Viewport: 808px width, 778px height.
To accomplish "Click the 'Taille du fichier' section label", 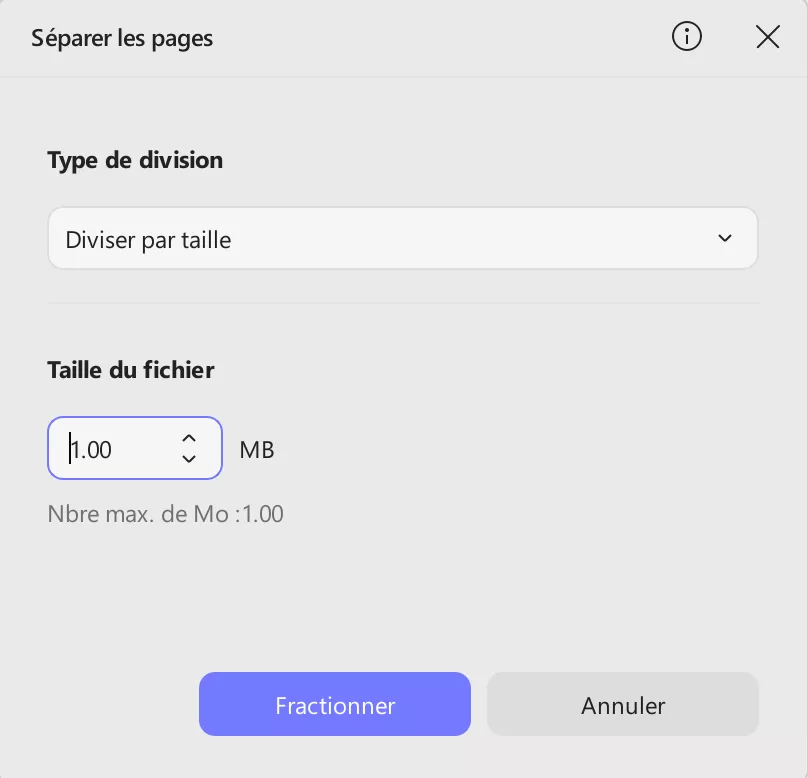I will [x=130, y=369].
